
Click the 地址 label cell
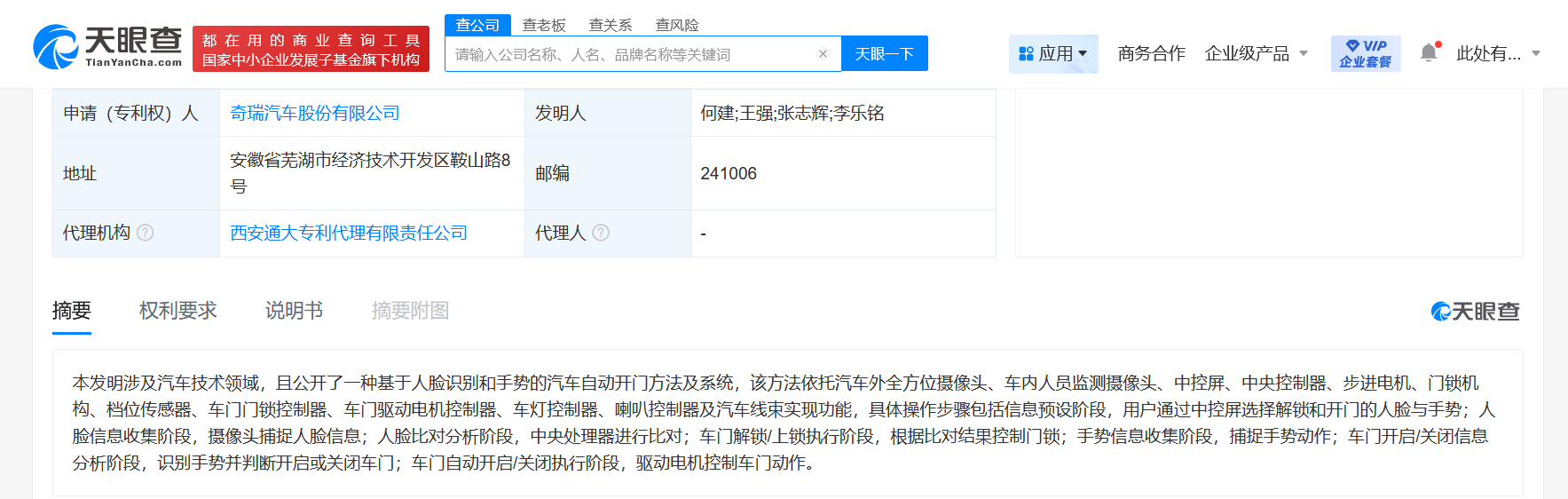136,173
